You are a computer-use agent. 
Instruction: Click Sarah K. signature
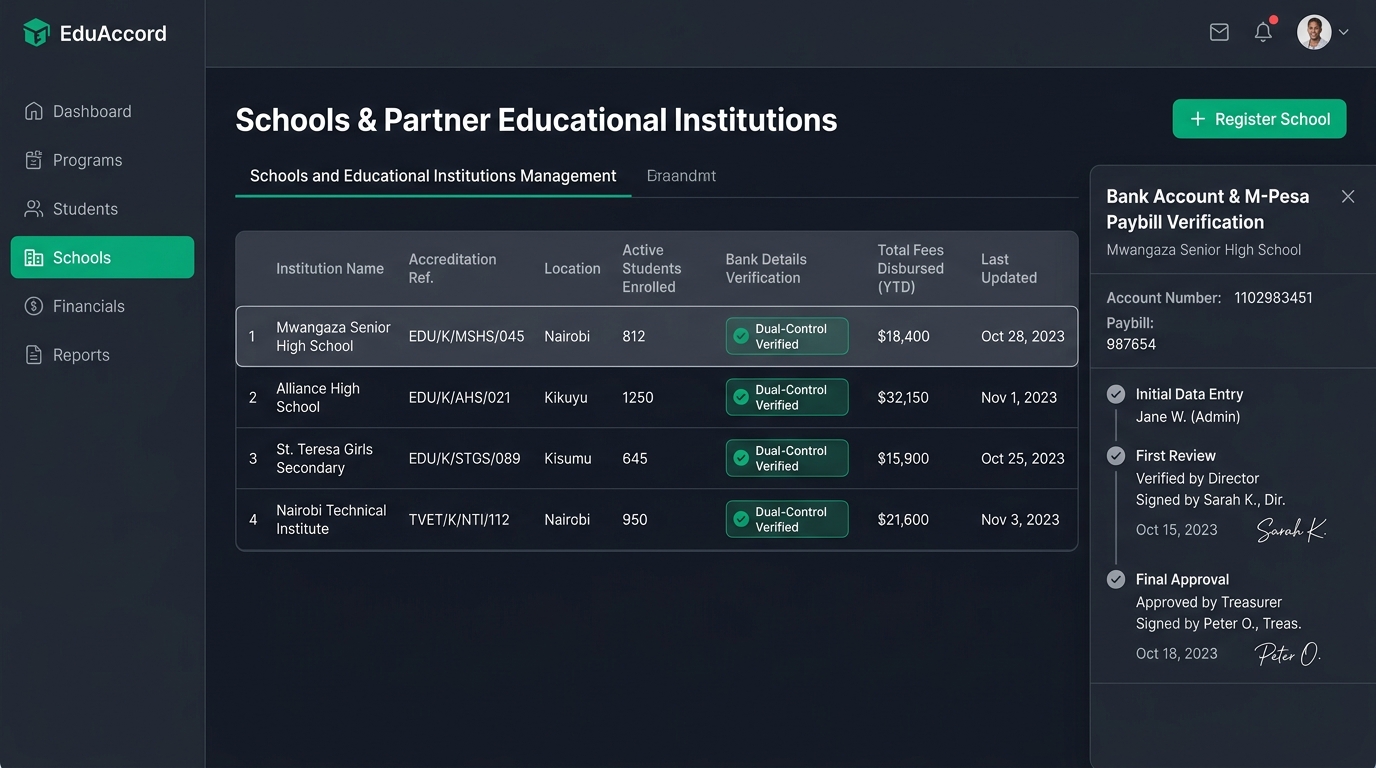coord(1291,530)
